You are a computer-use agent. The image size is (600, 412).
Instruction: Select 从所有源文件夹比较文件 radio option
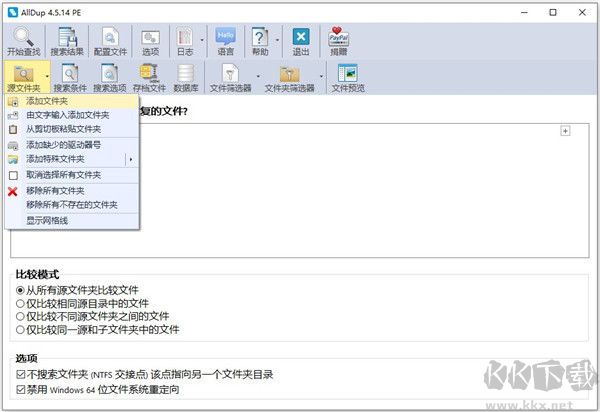[x=20, y=290]
